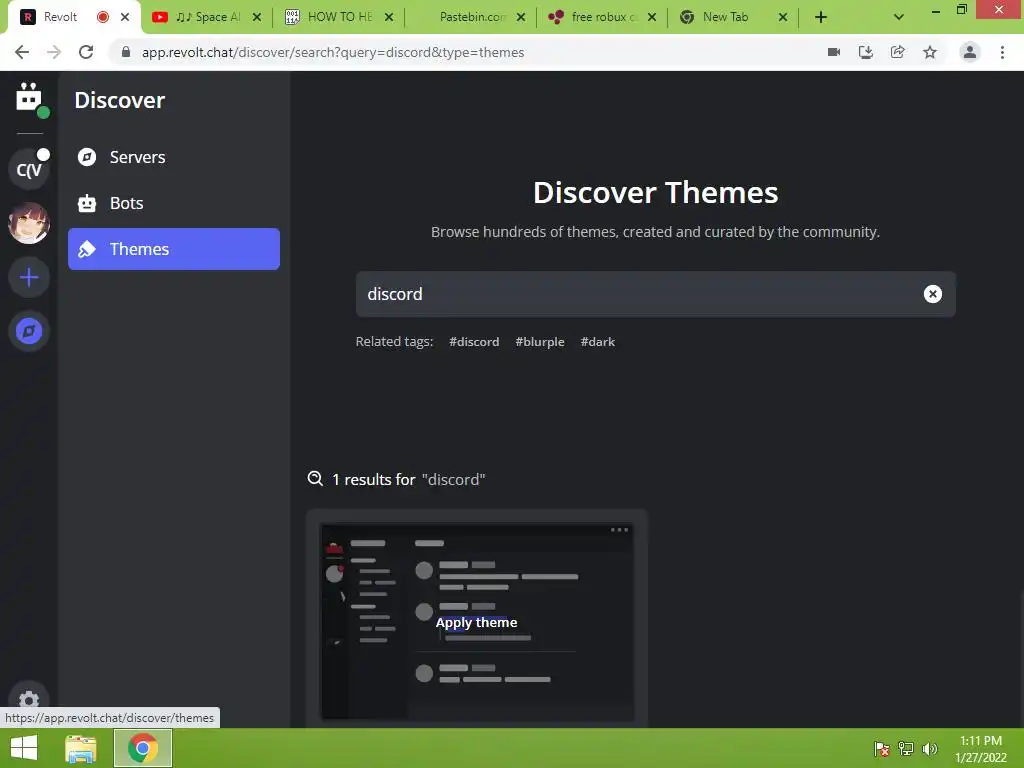Share this page icon
The height and width of the screenshot is (768, 1024).
click(898, 52)
